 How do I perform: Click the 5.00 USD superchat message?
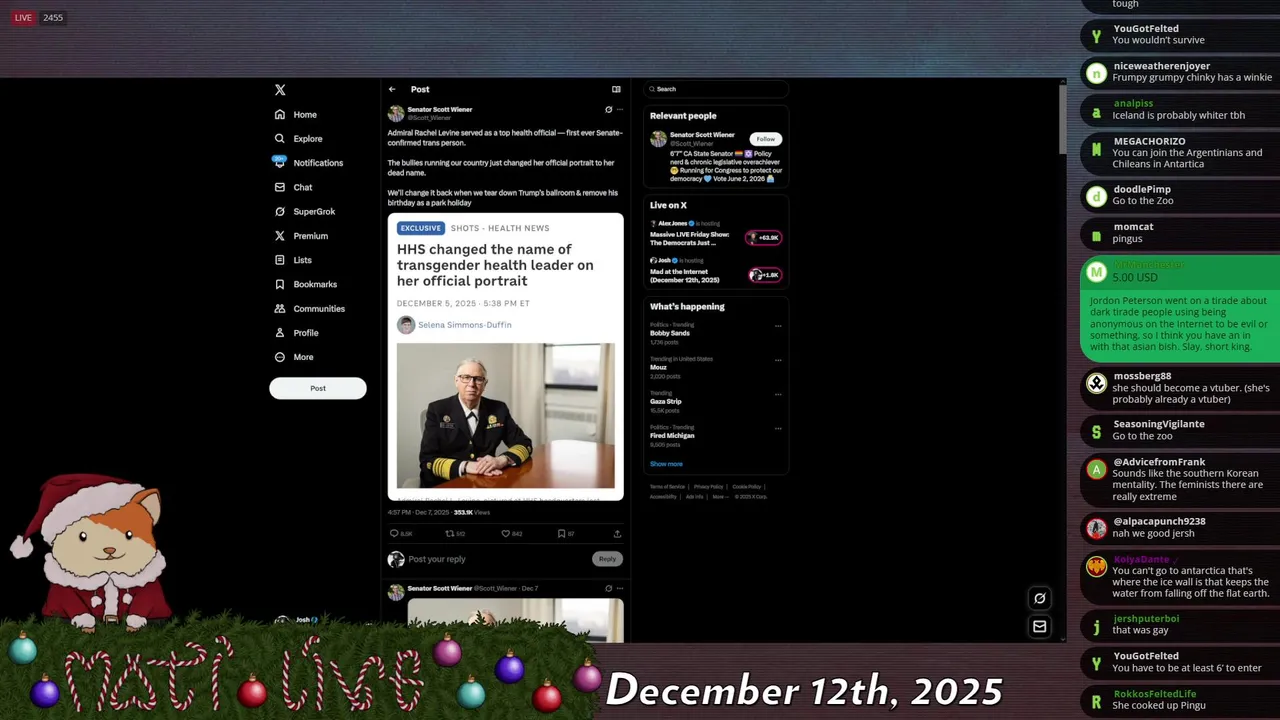tap(1180, 309)
